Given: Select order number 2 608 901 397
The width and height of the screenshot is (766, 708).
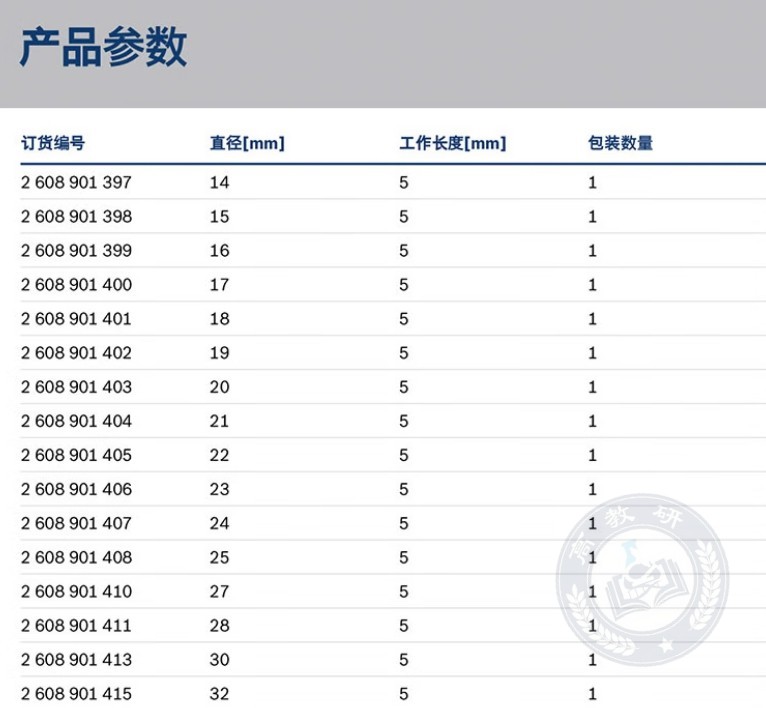Looking at the screenshot, I should pyautogui.click(x=76, y=183).
